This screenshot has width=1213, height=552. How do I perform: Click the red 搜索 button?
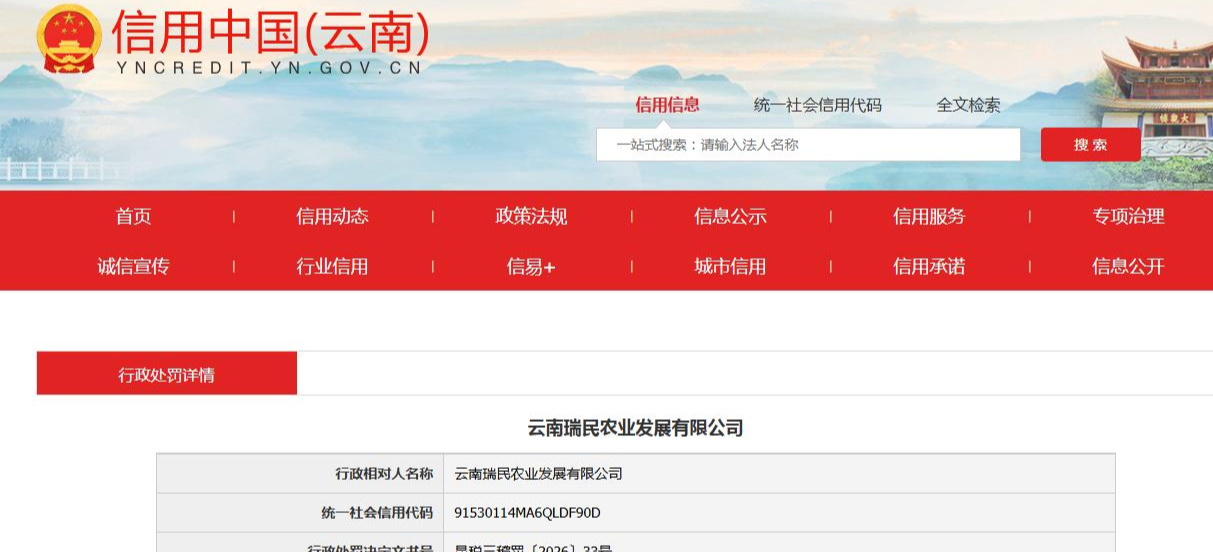pos(1090,144)
